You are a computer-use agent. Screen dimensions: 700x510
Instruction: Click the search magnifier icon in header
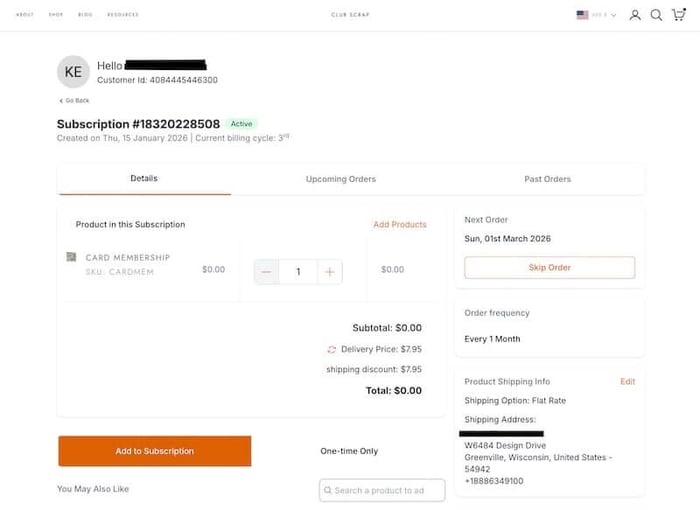(656, 15)
